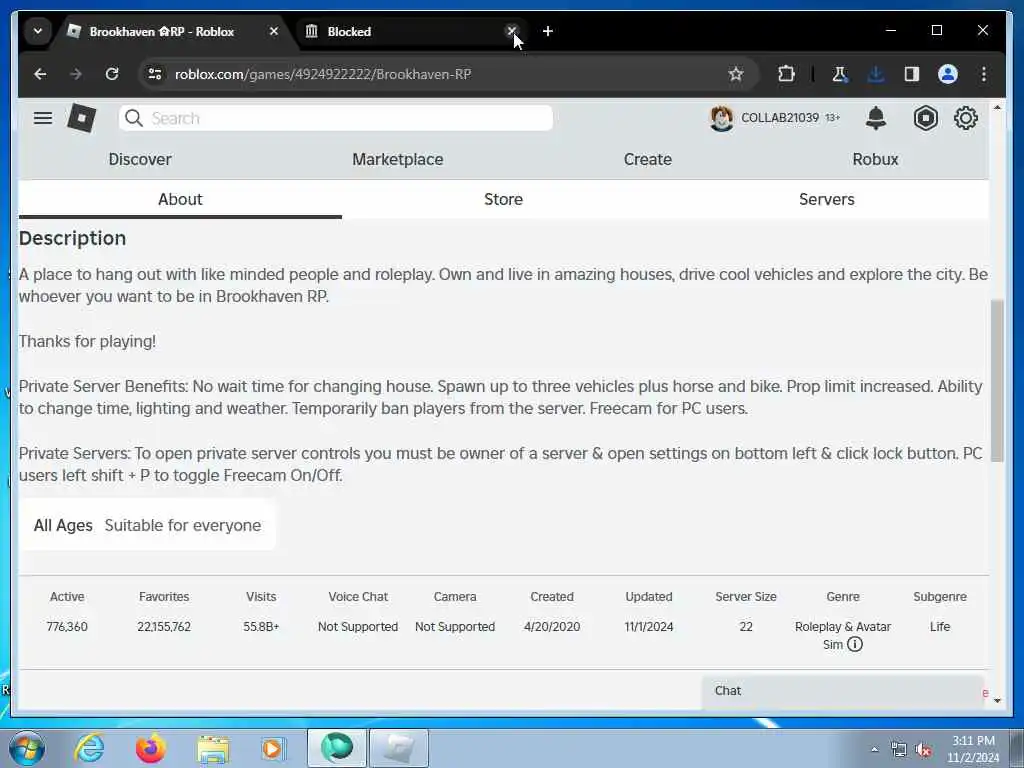Open the tab search dropdown
The image size is (1024, 768).
pyautogui.click(x=38, y=31)
